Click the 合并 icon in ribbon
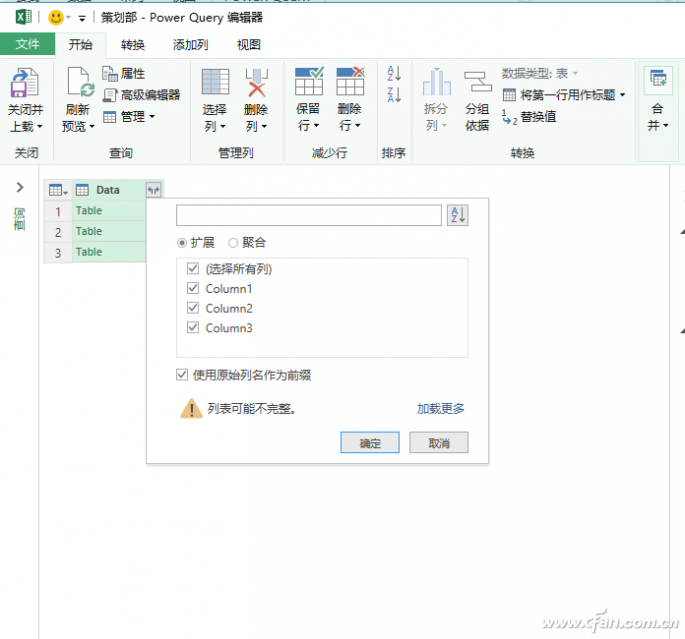 [658, 79]
